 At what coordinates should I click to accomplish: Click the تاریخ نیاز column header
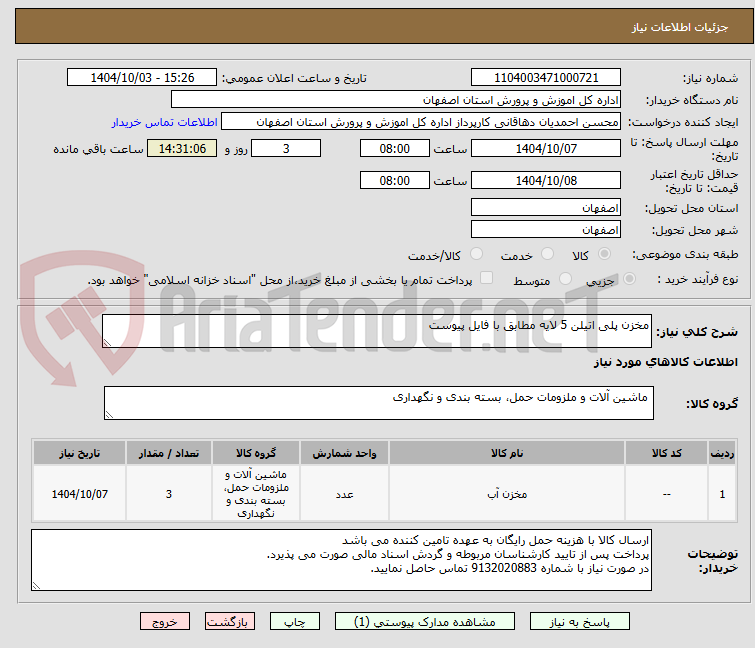pos(79,453)
